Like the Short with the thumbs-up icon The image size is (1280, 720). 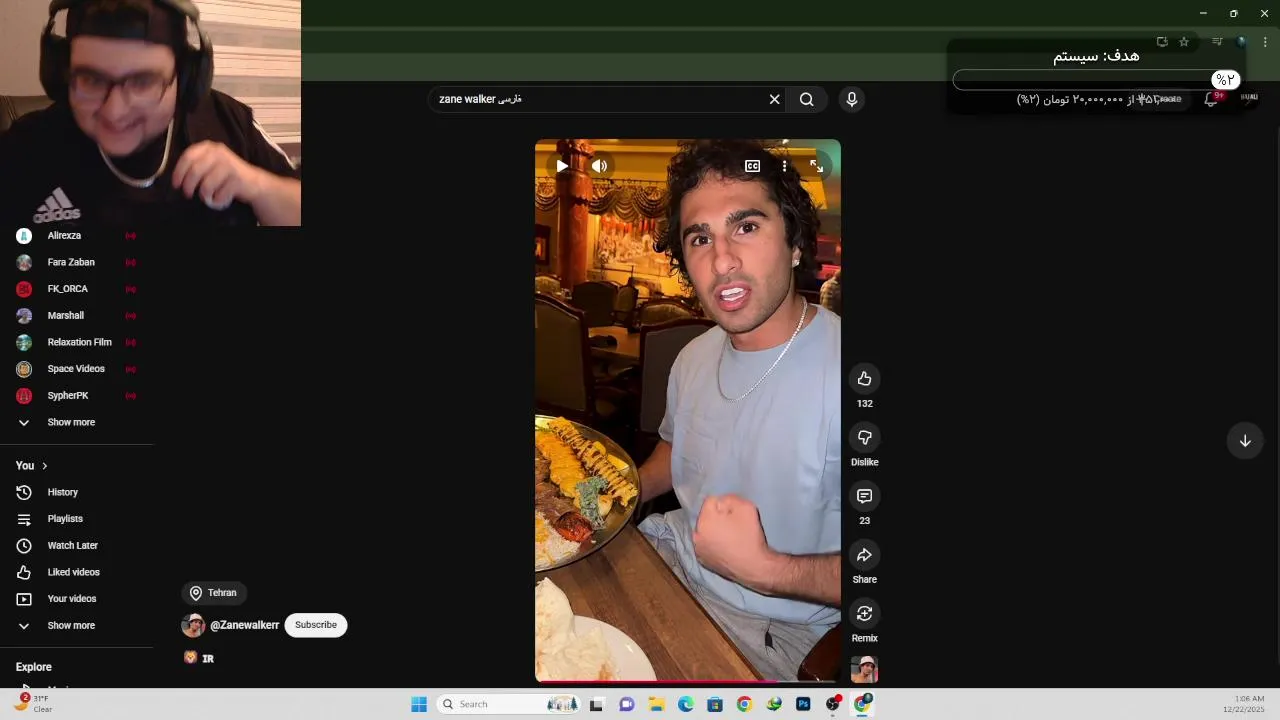point(864,378)
